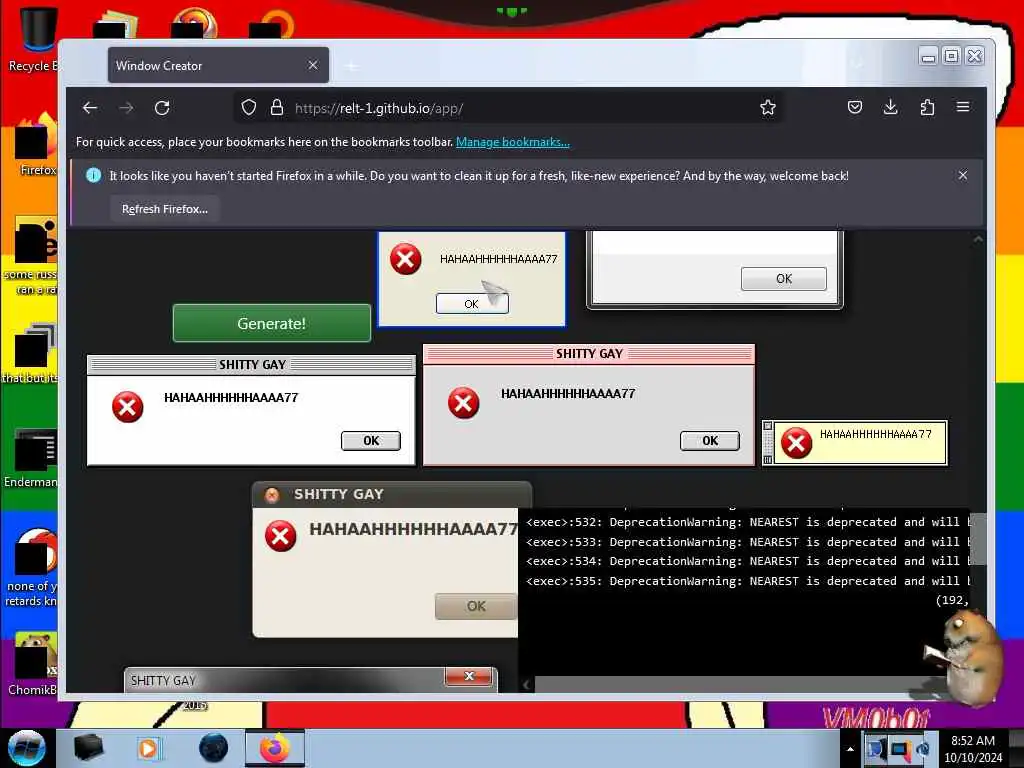This screenshot has width=1024, height=768.
Task: Open the Firefox desktop shortcut
Action: pos(36,145)
